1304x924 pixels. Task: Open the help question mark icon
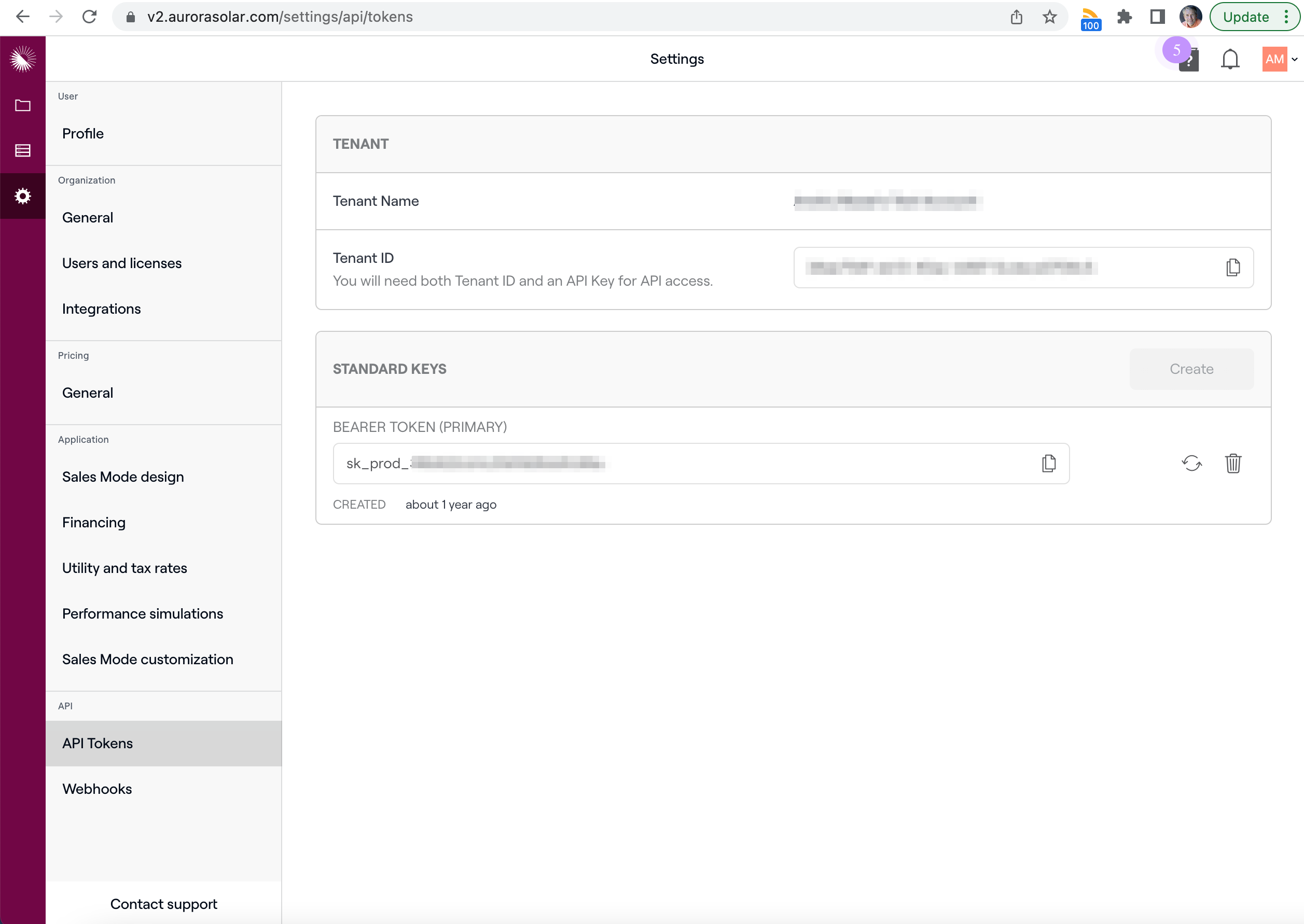point(1189,61)
